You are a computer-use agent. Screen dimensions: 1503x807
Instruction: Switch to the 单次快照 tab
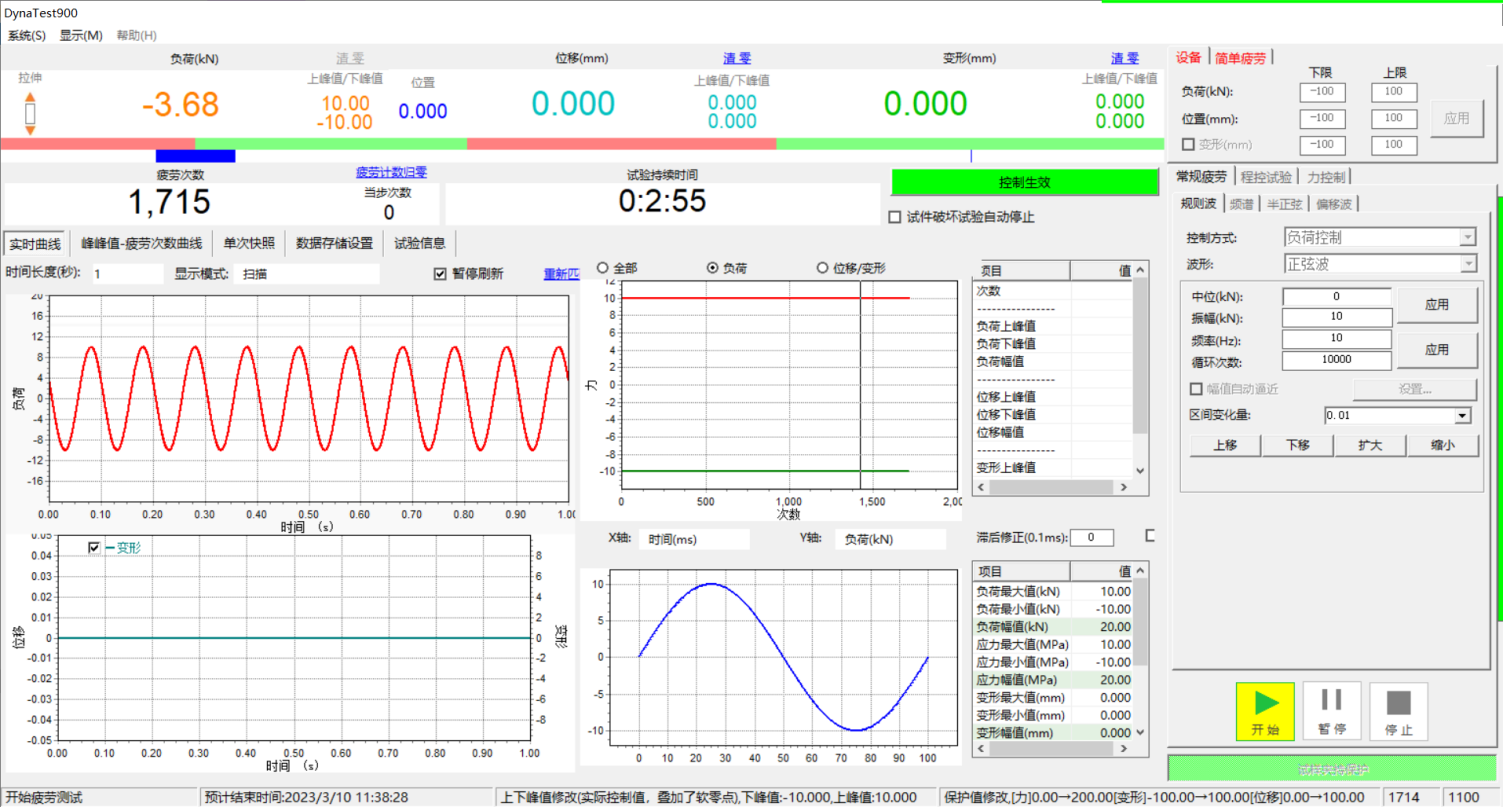coord(249,243)
